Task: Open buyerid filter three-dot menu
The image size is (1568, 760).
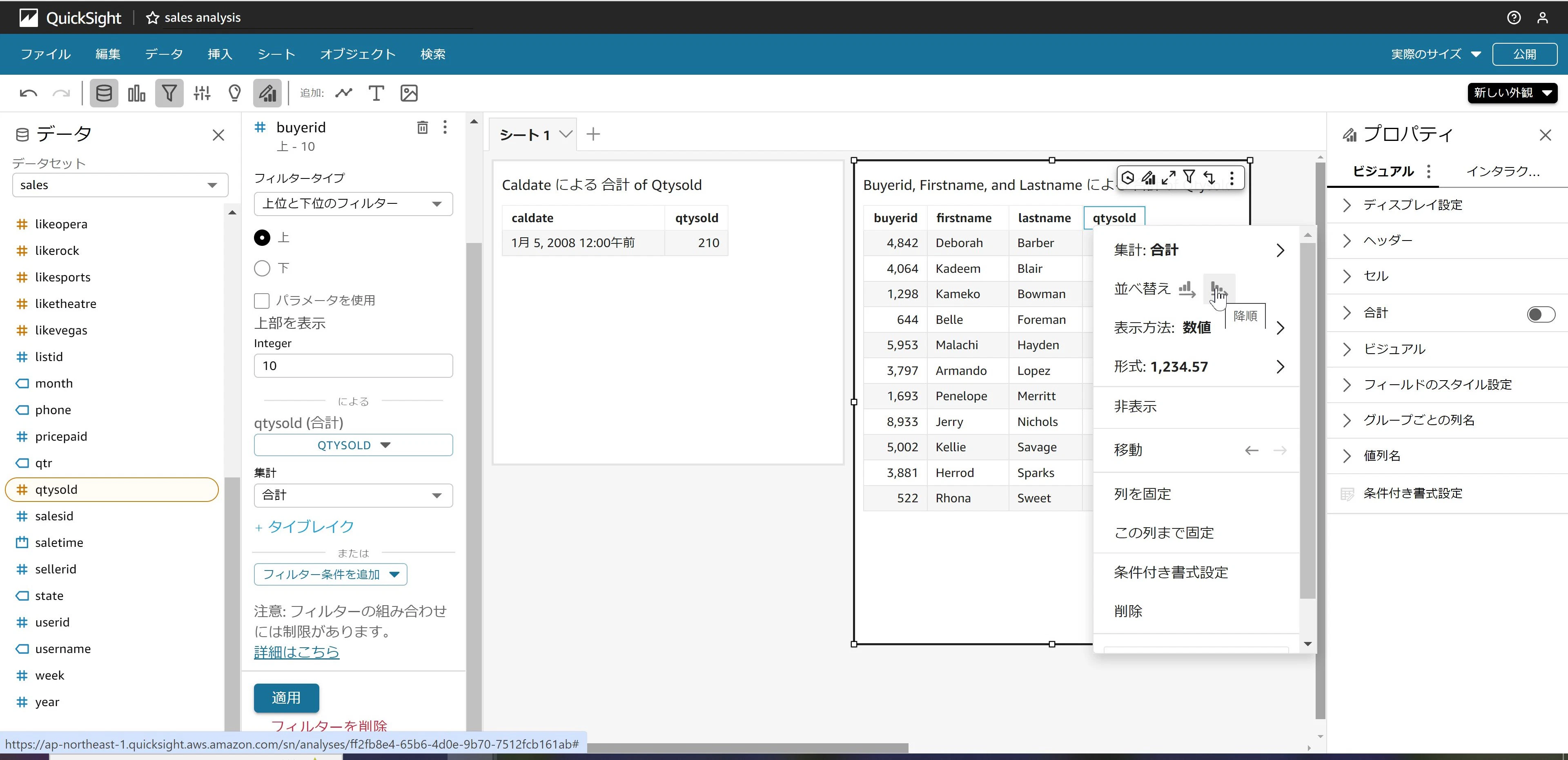Action: tap(445, 127)
